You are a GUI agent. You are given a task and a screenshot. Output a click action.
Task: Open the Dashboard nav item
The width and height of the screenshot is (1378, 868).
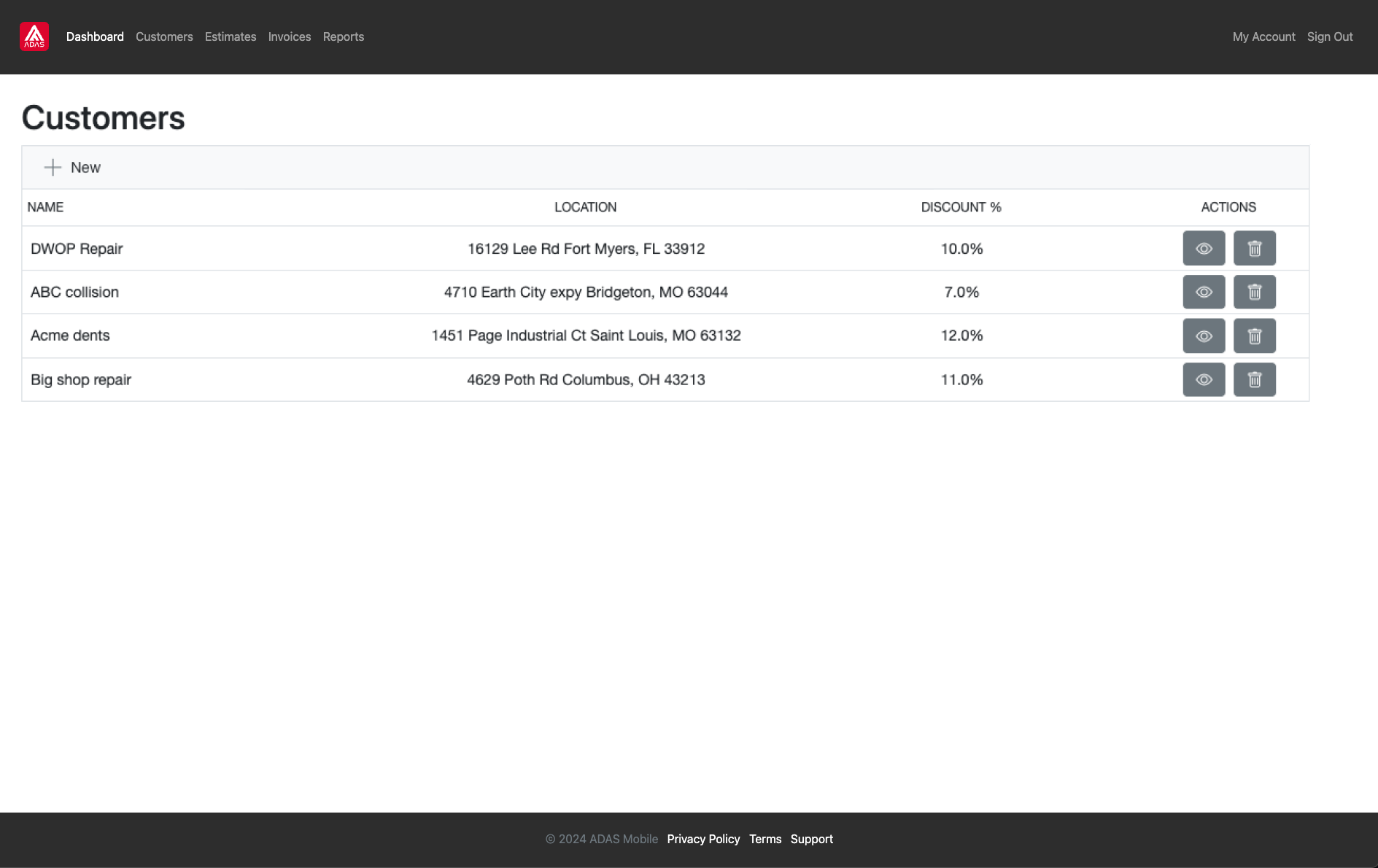tap(95, 36)
